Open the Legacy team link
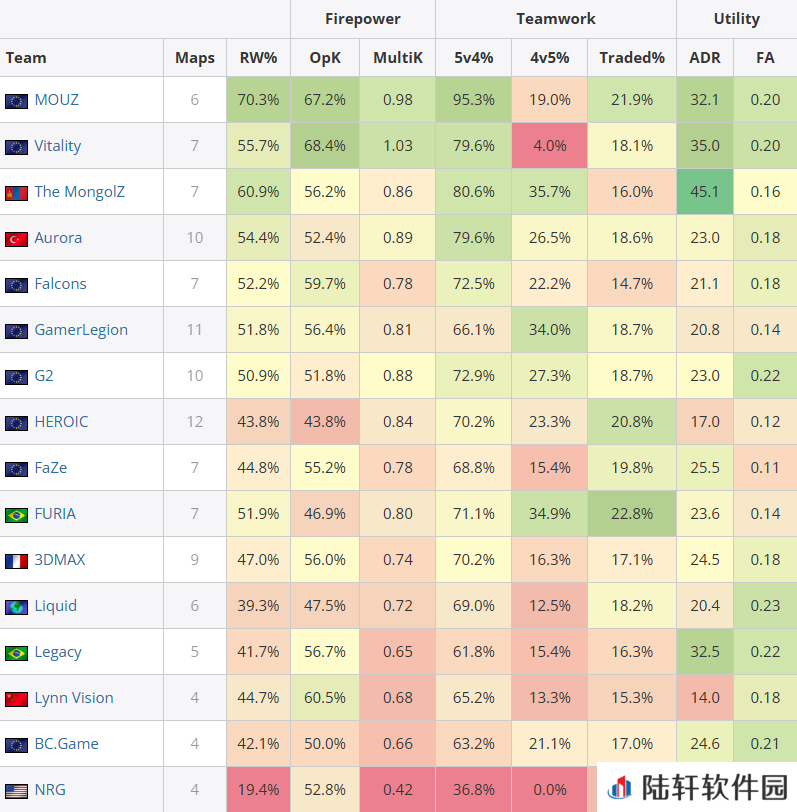Screen dimensions: 797x812 (x=58, y=652)
